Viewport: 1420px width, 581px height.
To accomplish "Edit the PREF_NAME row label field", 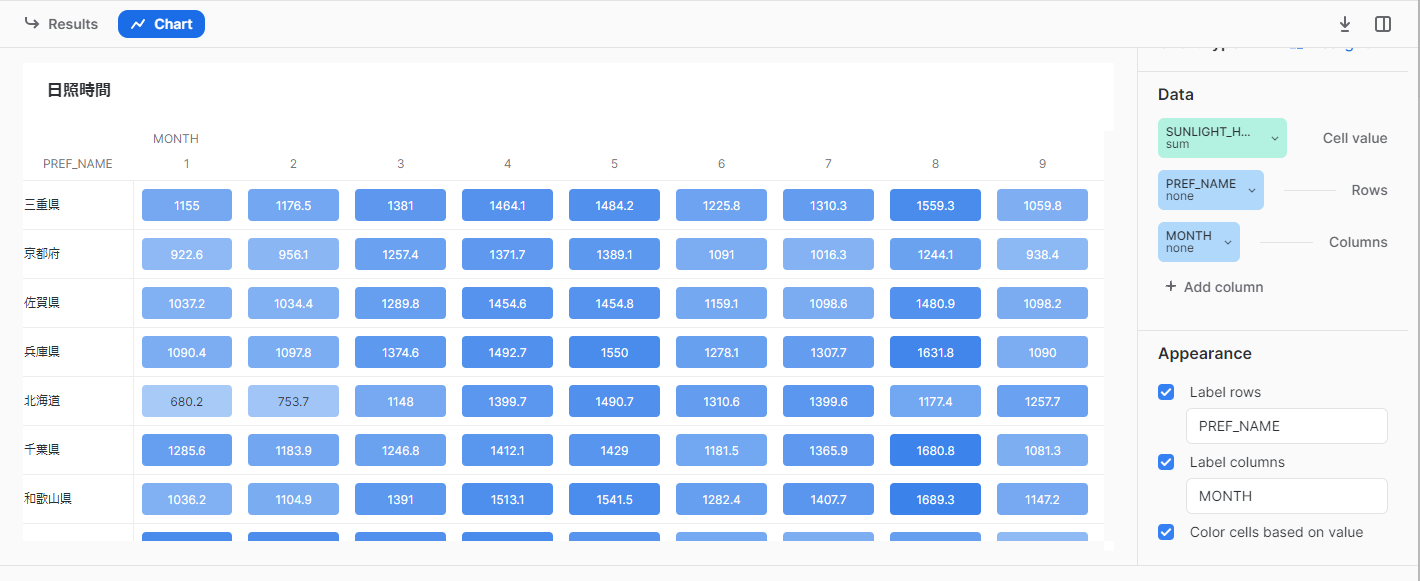I will click(x=1286, y=426).
